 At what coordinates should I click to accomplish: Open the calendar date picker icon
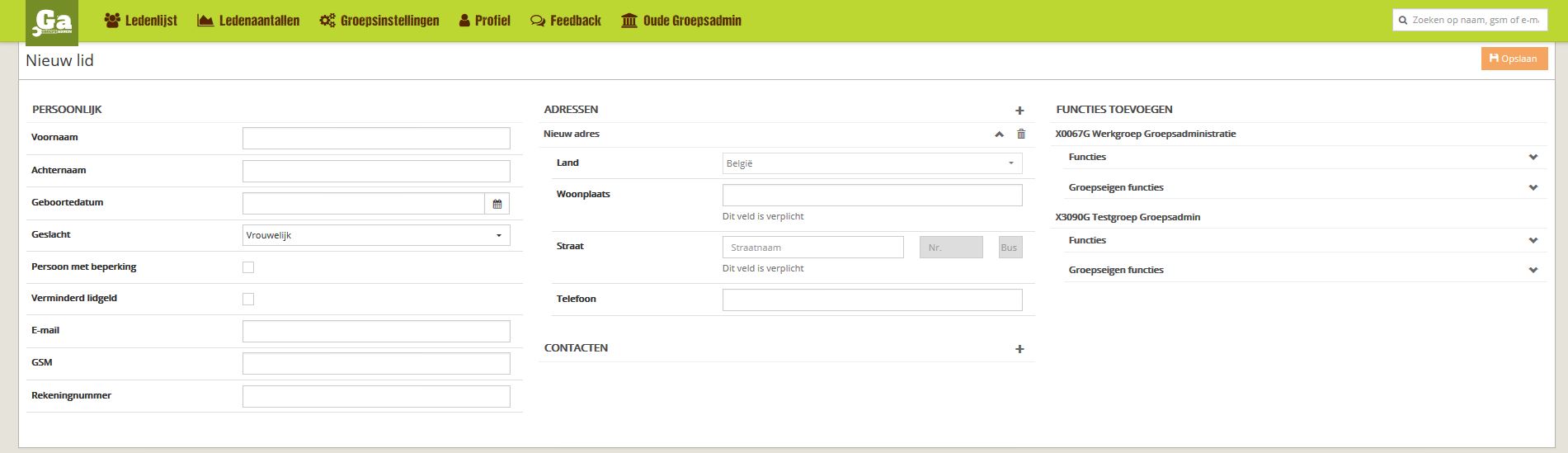pos(497,204)
